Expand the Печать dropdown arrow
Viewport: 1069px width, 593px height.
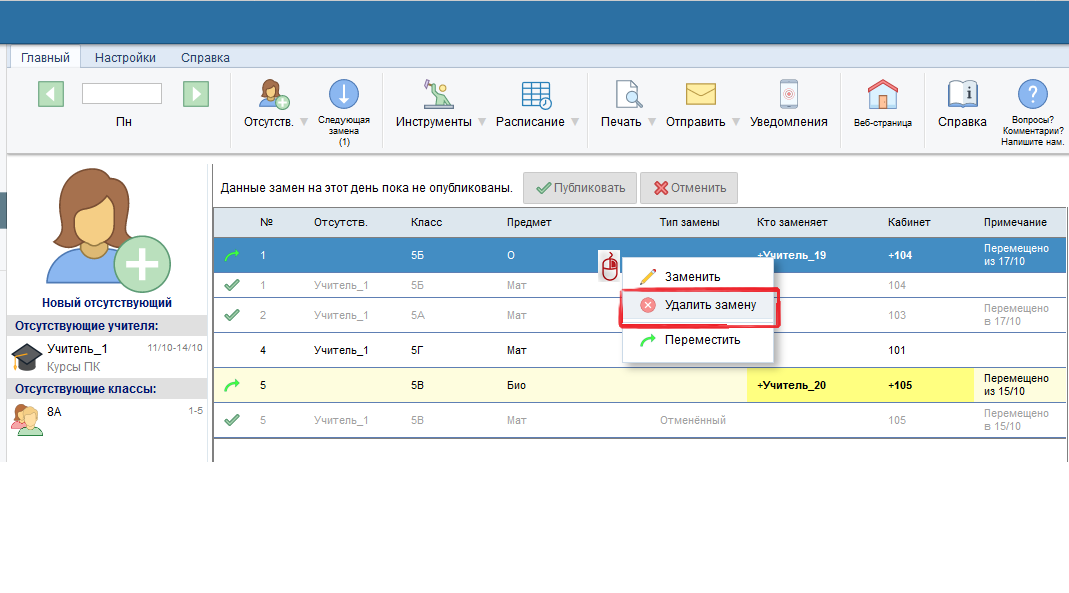(652, 122)
